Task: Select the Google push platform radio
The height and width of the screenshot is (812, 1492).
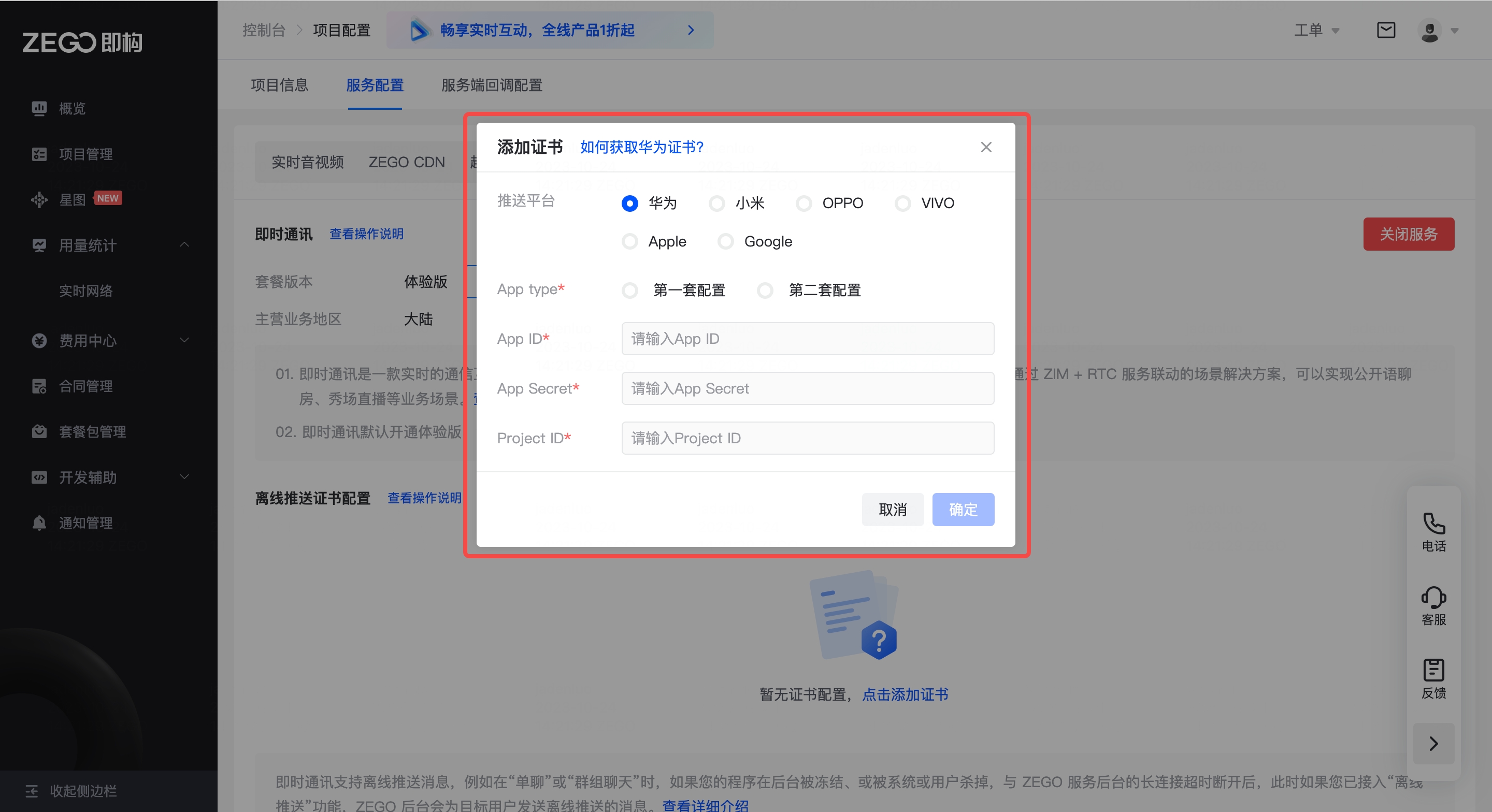Action: pyautogui.click(x=725, y=241)
